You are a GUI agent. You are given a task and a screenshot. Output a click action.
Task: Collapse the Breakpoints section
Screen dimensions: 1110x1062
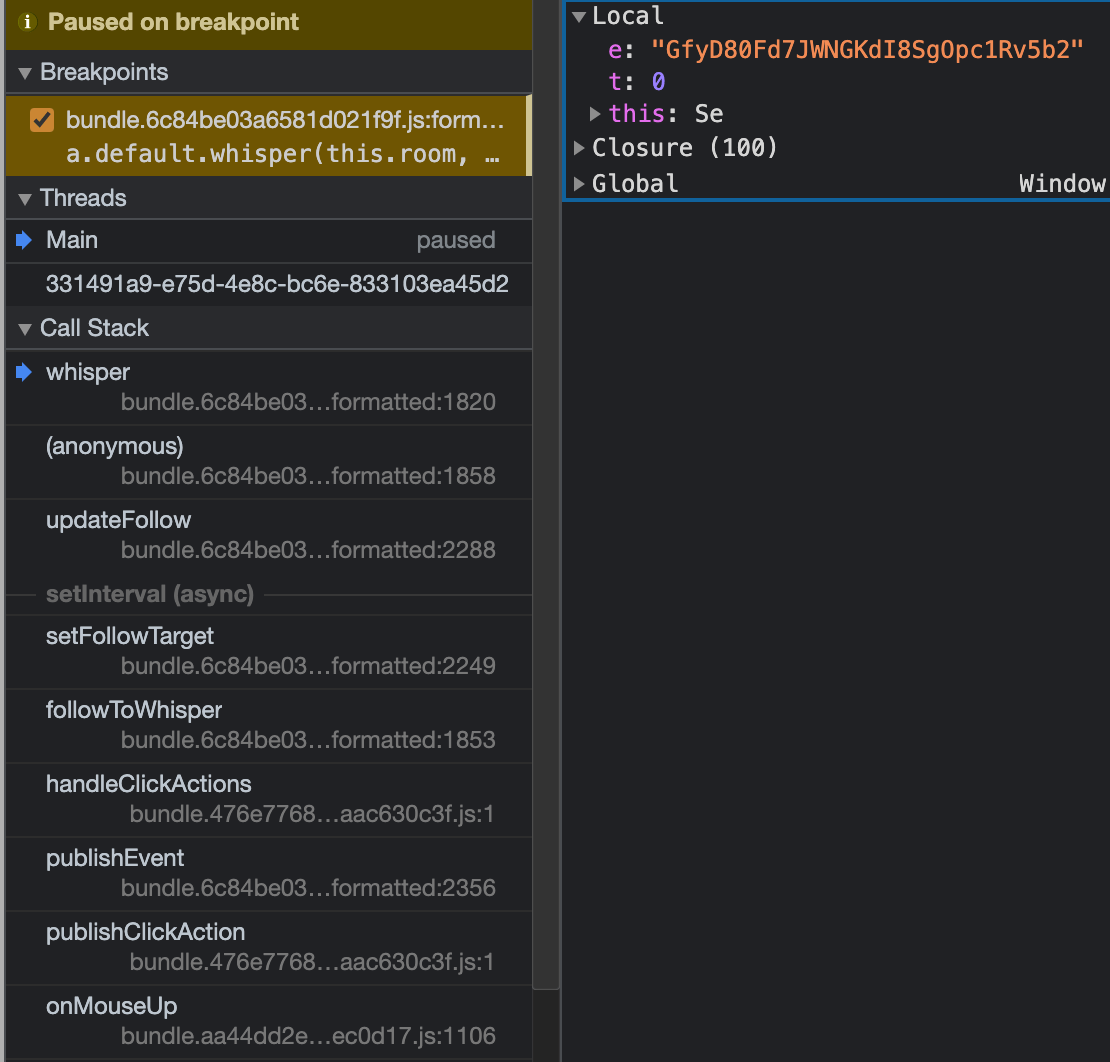pyautogui.click(x=26, y=73)
